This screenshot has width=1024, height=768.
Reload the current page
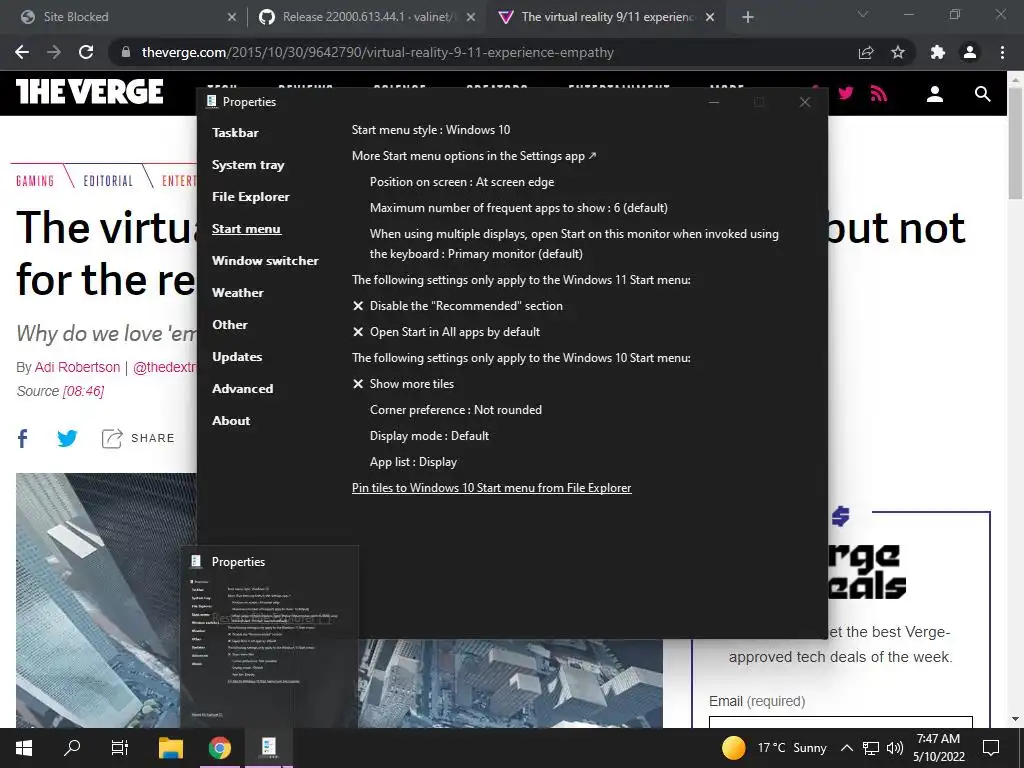(x=86, y=52)
